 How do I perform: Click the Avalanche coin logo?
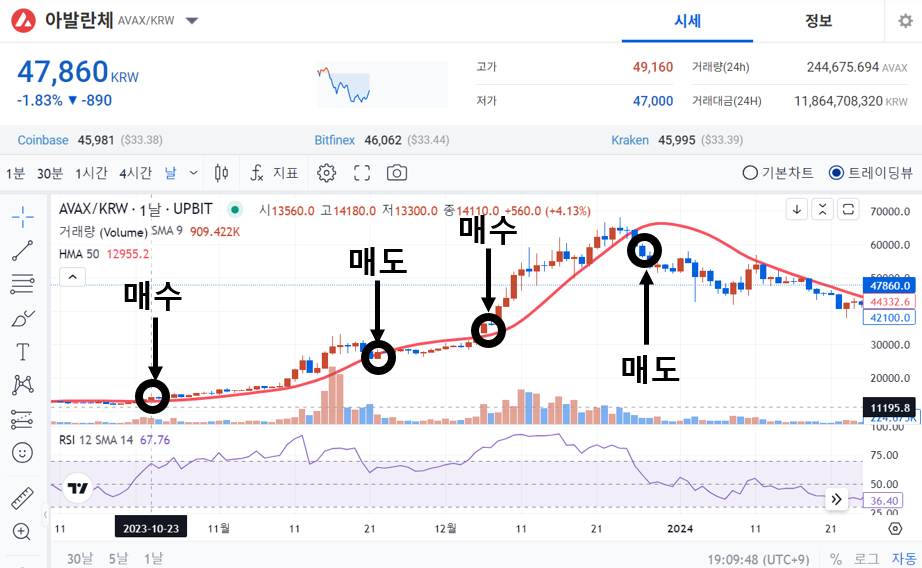coord(24,21)
